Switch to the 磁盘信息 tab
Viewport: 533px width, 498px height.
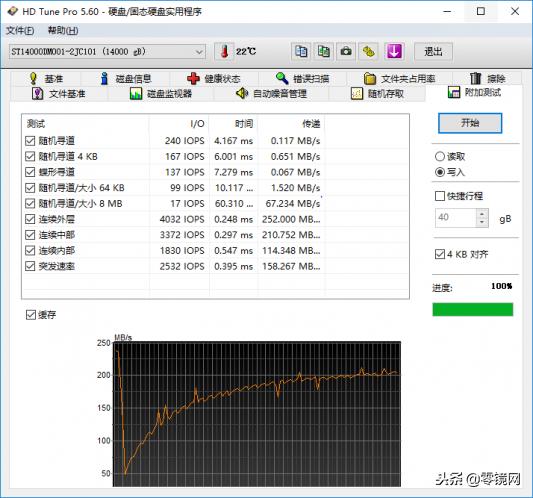coord(126,79)
